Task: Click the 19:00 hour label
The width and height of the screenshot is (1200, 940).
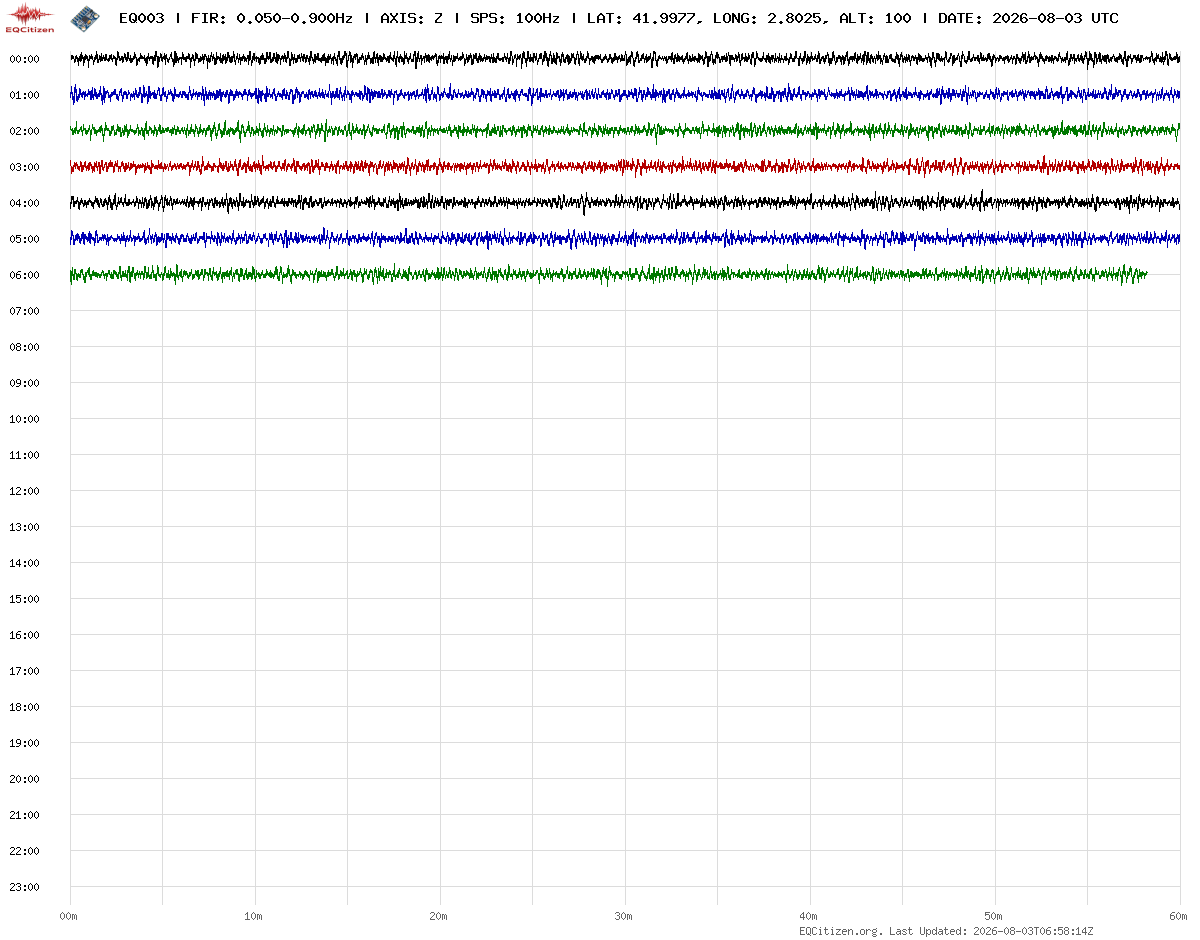Action: pos(24,743)
